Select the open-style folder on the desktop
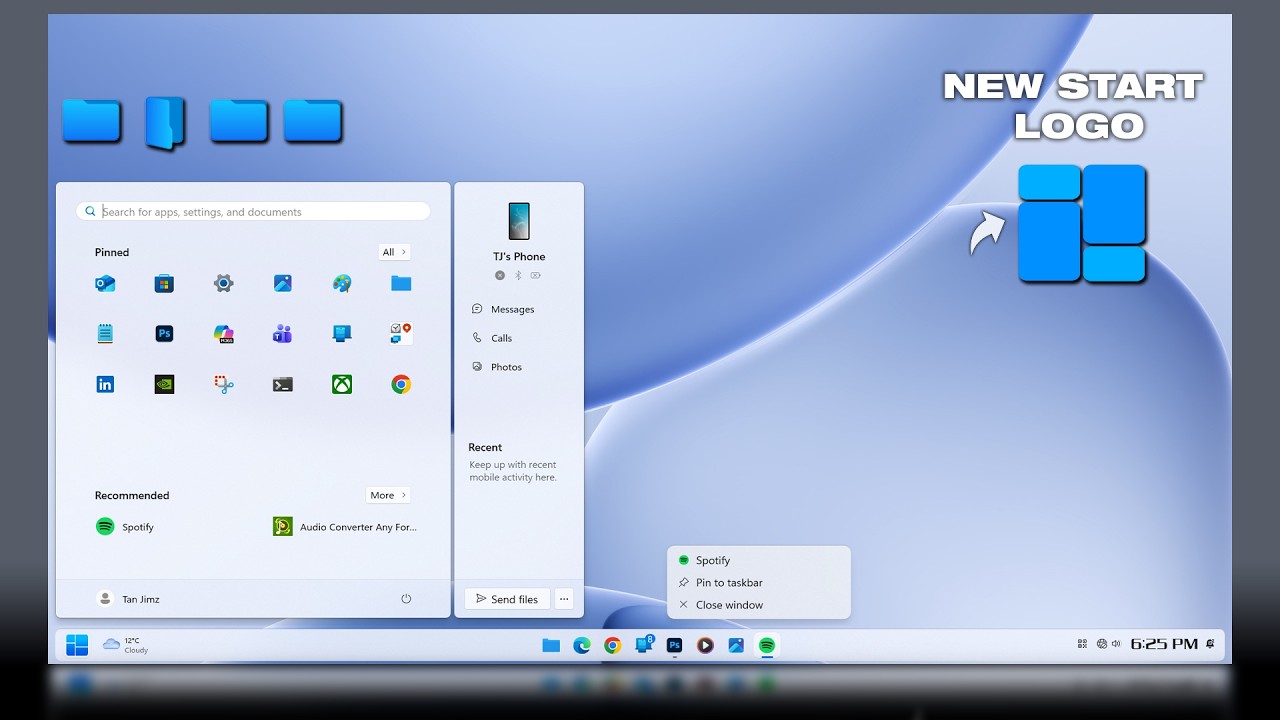The width and height of the screenshot is (1280, 720). 165,122
